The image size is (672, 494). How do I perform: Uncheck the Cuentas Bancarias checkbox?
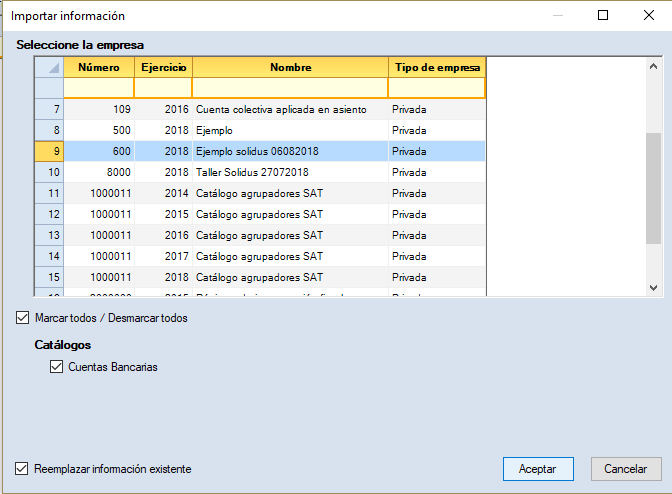pos(57,367)
